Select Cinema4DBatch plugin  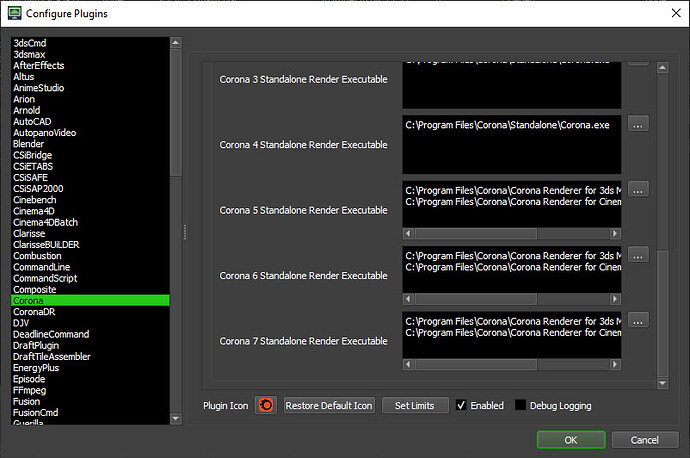pyautogui.click(x=90, y=222)
